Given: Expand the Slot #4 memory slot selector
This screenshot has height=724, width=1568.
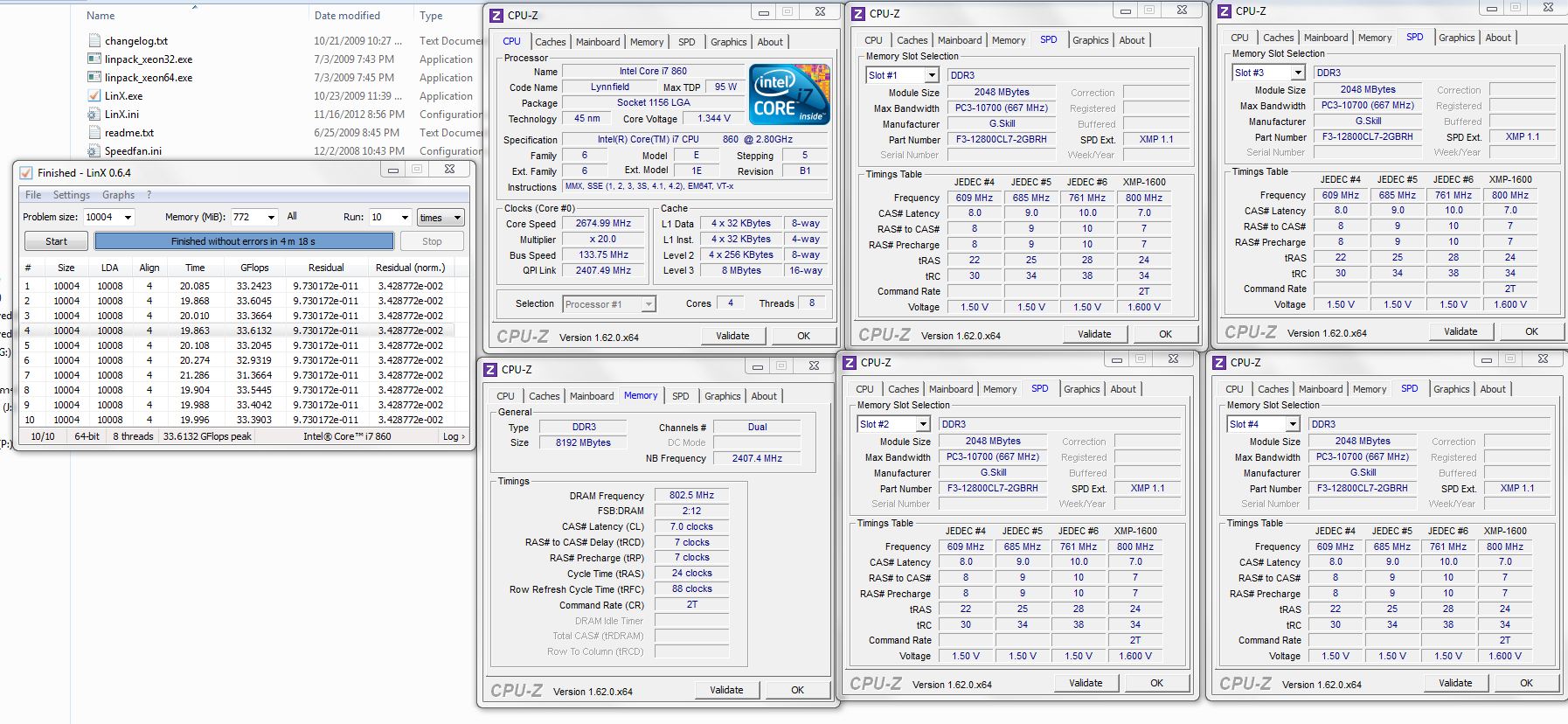Looking at the screenshot, I should tap(1292, 424).
